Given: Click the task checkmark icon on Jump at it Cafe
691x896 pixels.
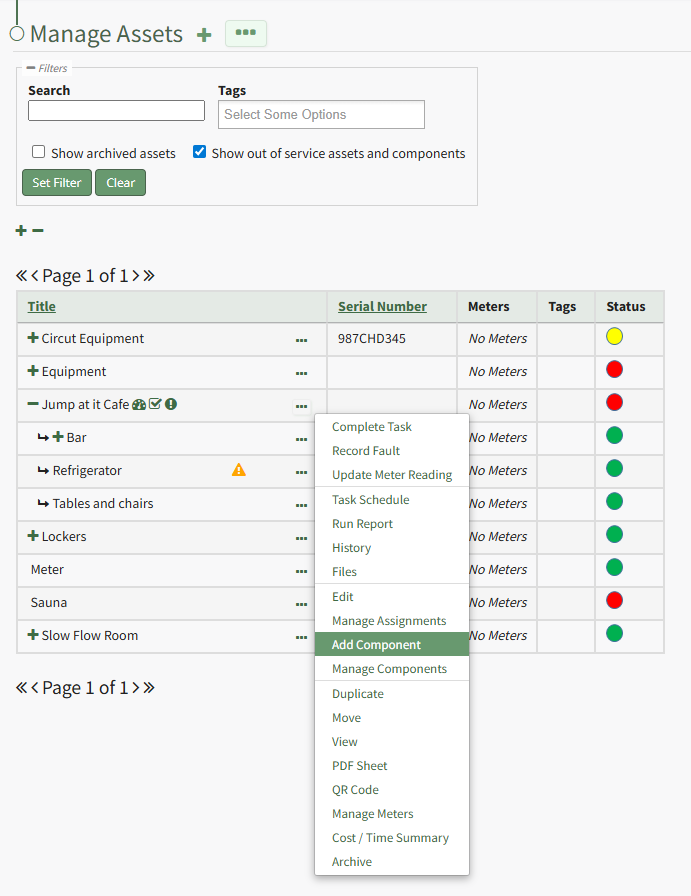Looking at the screenshot, I should coord(155,405).
